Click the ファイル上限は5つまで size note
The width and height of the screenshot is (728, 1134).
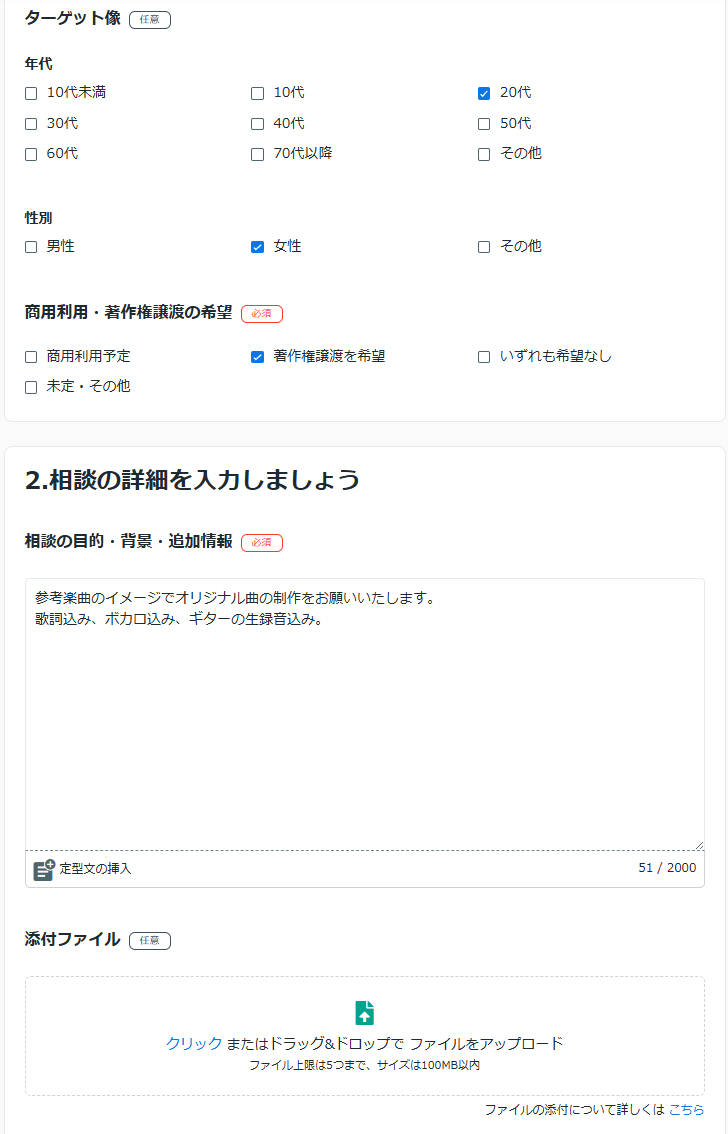(364, 1065)
